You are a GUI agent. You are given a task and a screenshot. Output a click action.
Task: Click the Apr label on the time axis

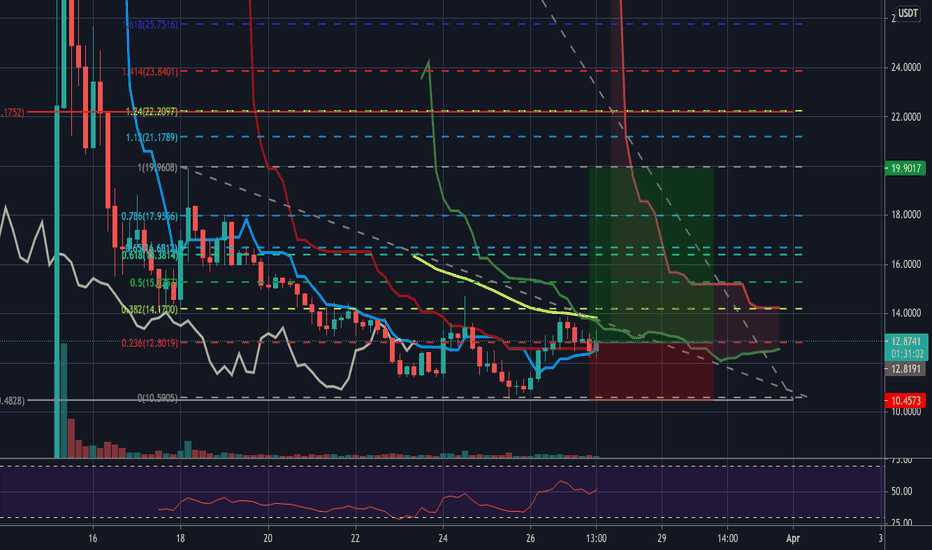[793, 538]
